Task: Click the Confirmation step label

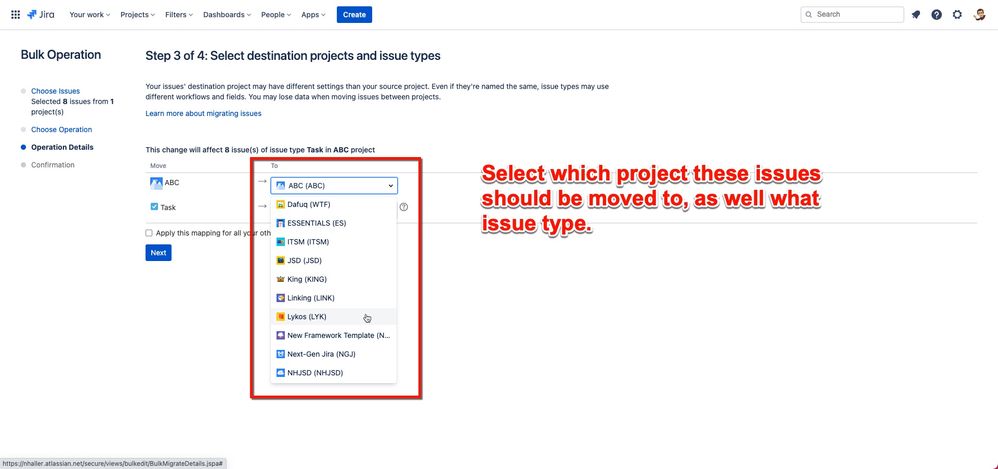Action: (53, 165)
